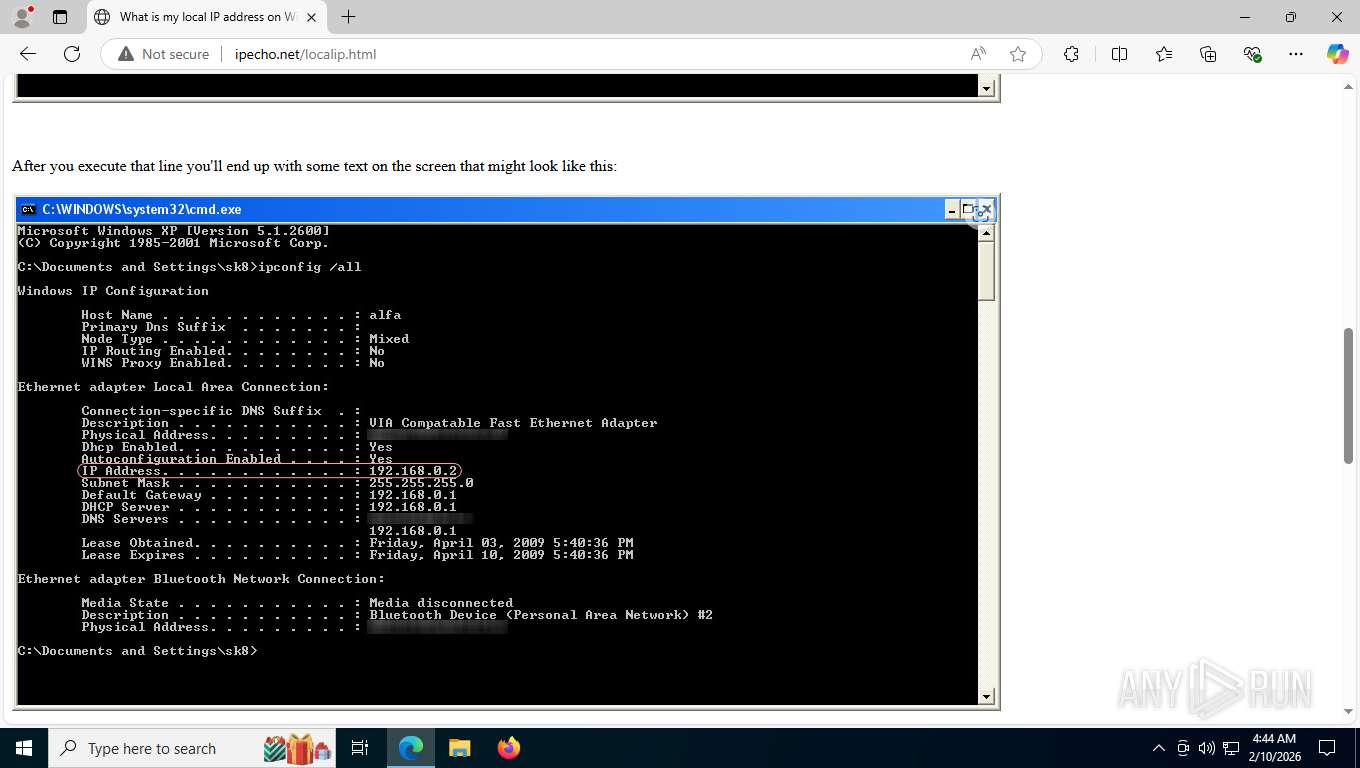Open the Extensions puzzle icon

click(1071, 54)
